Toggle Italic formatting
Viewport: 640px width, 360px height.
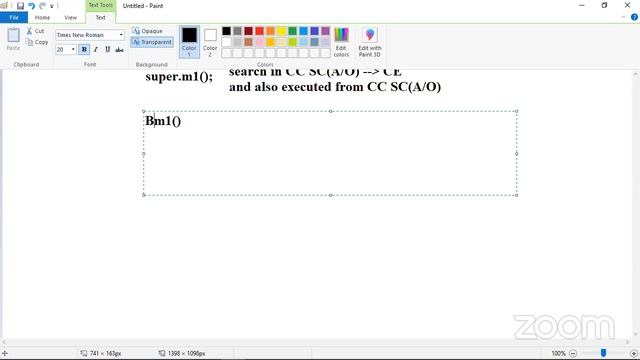[x=96, y=49]
